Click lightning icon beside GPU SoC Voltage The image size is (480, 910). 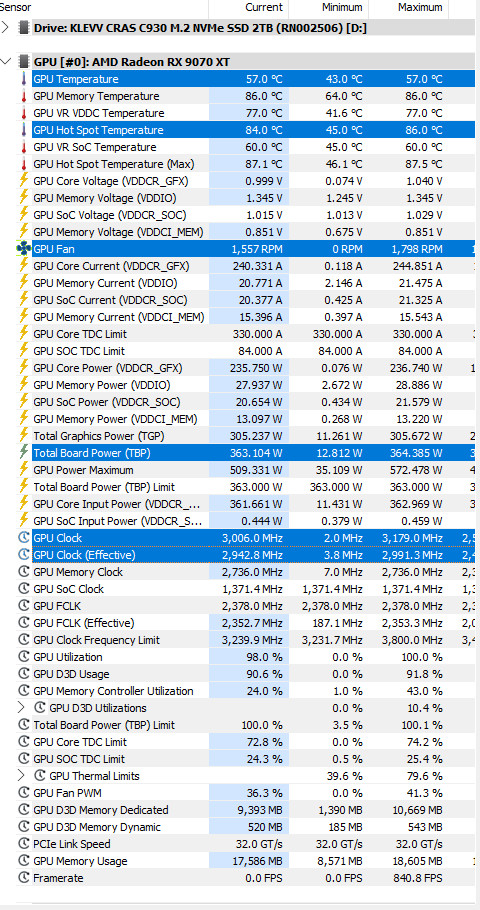(x=24, y=215)
